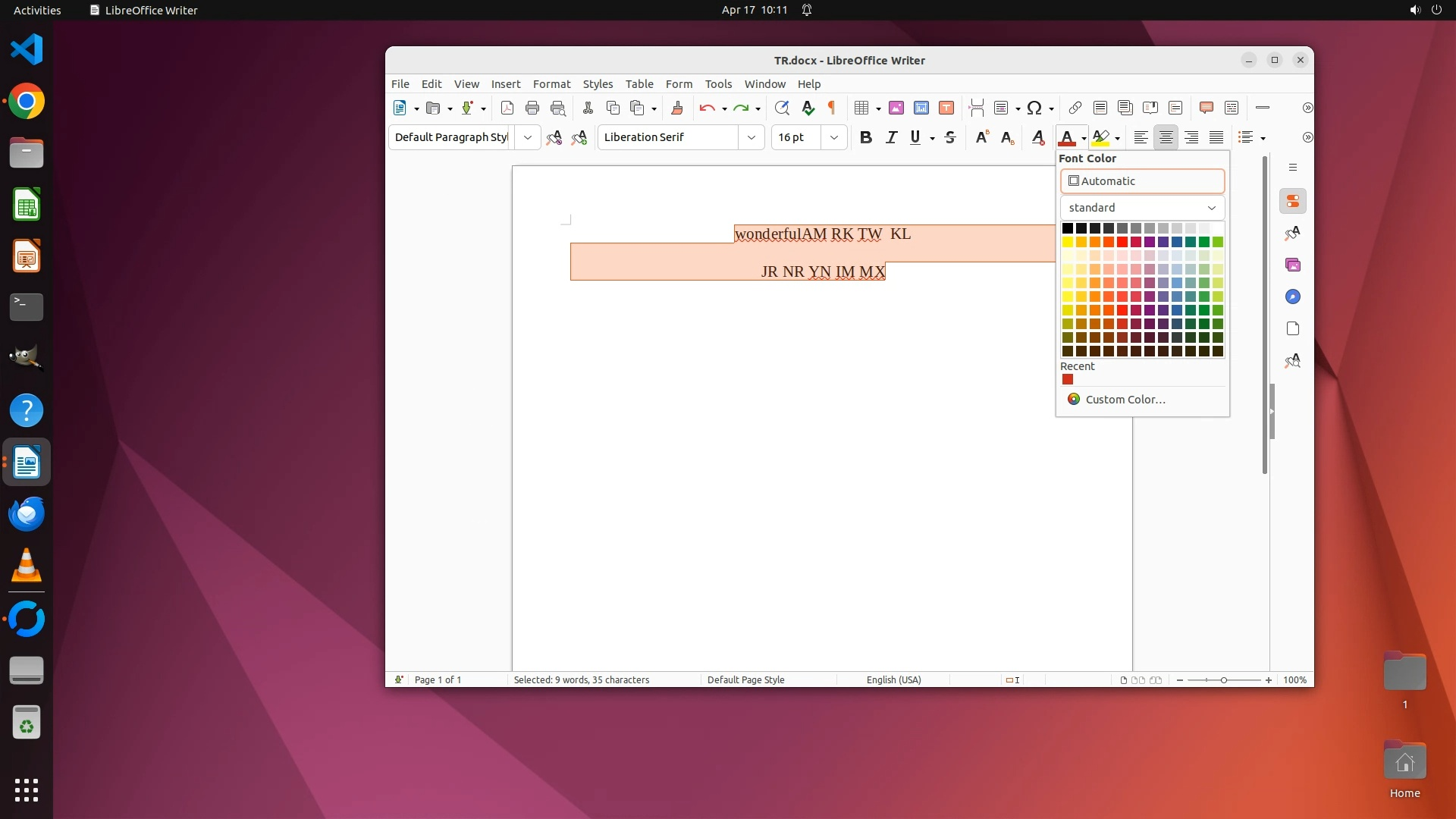Click the Automatic font color button

click(1142, 181)
